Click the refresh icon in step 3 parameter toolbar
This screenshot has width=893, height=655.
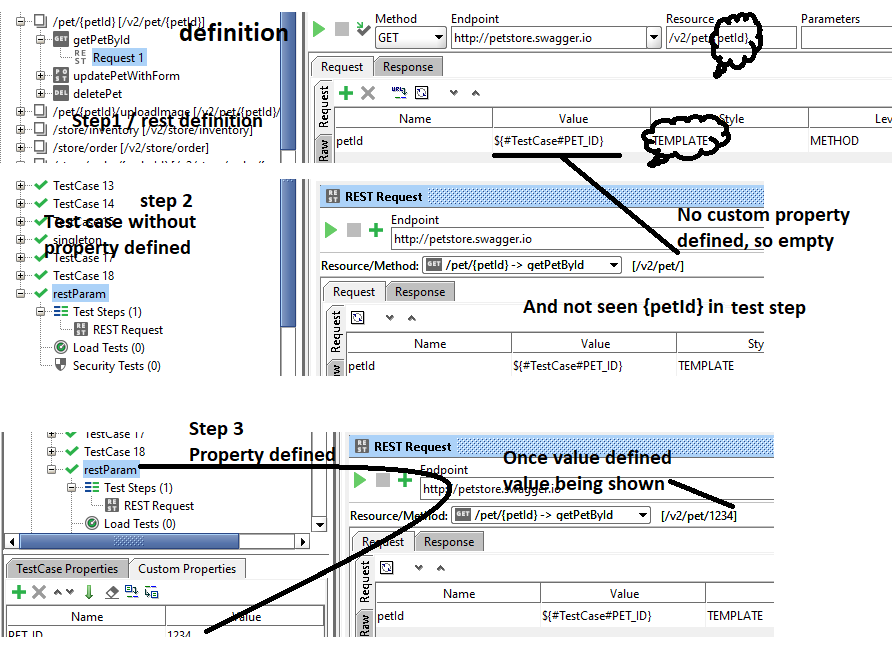387,567
